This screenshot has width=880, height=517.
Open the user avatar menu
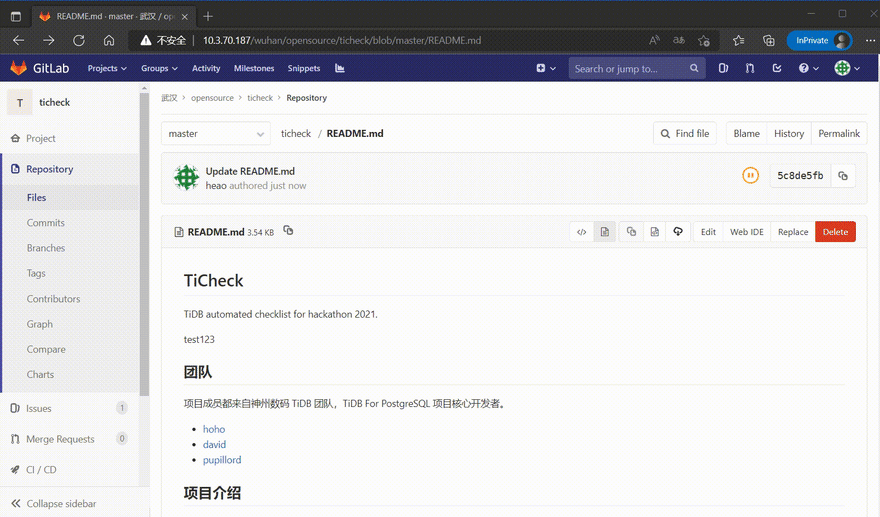847,68
